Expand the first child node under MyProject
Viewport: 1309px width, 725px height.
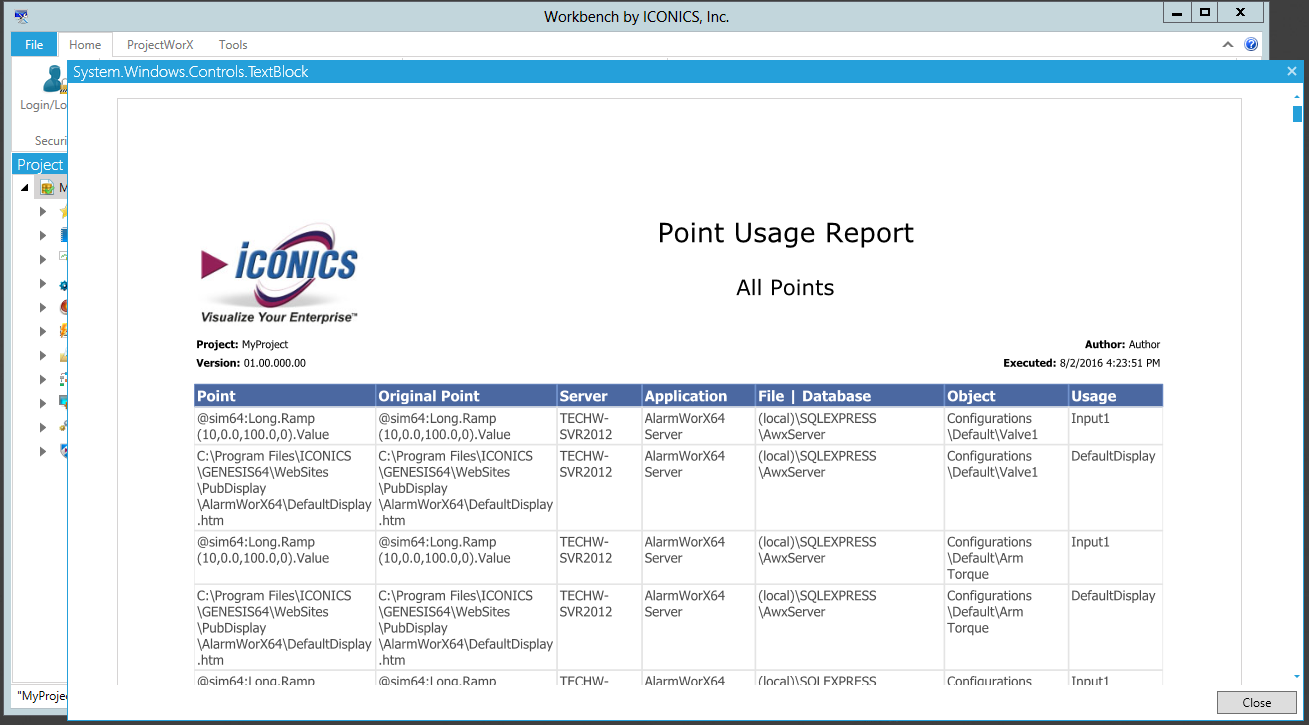pos(43,212)
